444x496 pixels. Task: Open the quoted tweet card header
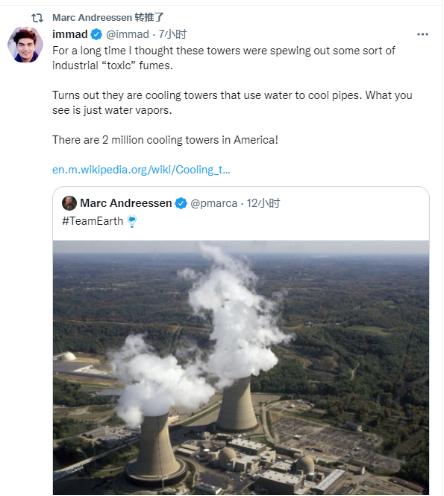tap(241, 212)
